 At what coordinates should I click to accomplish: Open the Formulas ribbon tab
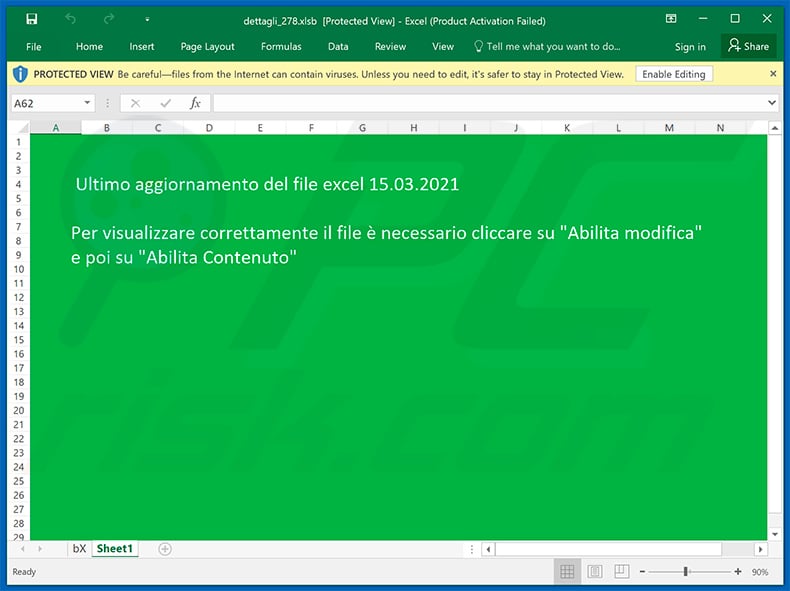281,46
